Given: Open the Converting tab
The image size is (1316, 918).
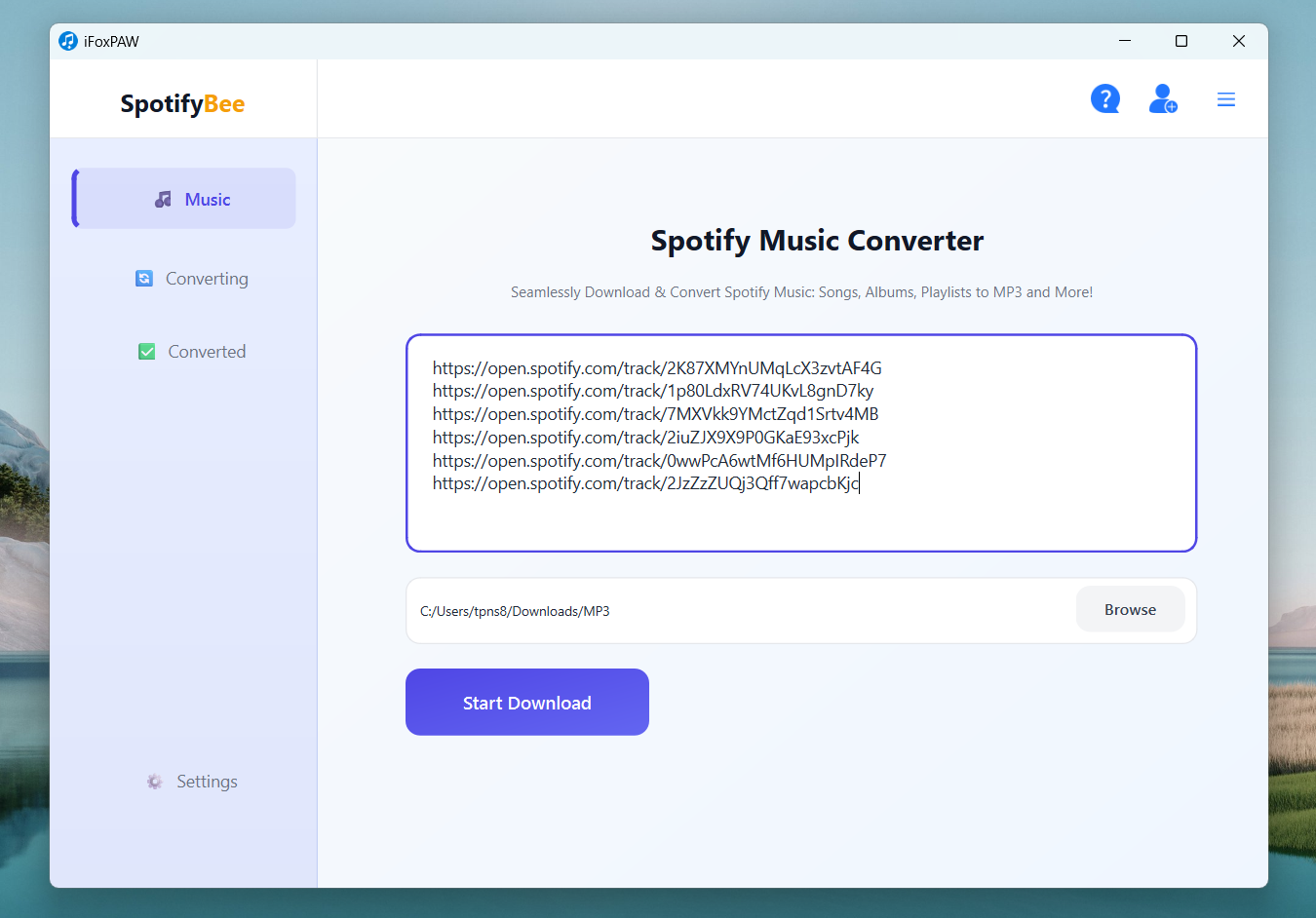Looking at the screenshot, I should (207, 279).
